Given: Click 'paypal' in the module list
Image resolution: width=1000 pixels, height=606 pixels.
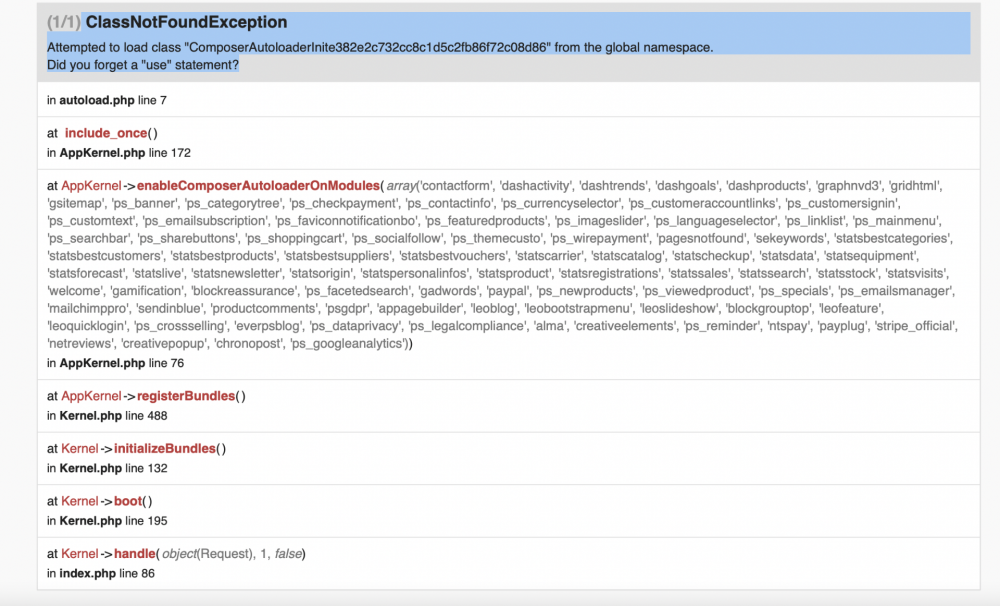Looking at the screenshot, I should (508, 292).
